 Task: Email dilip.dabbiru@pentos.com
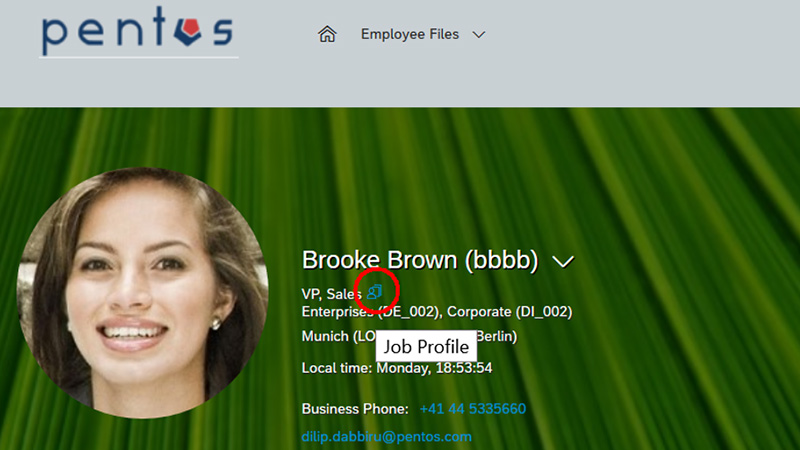pyautogui.click(x=386, y=437)
